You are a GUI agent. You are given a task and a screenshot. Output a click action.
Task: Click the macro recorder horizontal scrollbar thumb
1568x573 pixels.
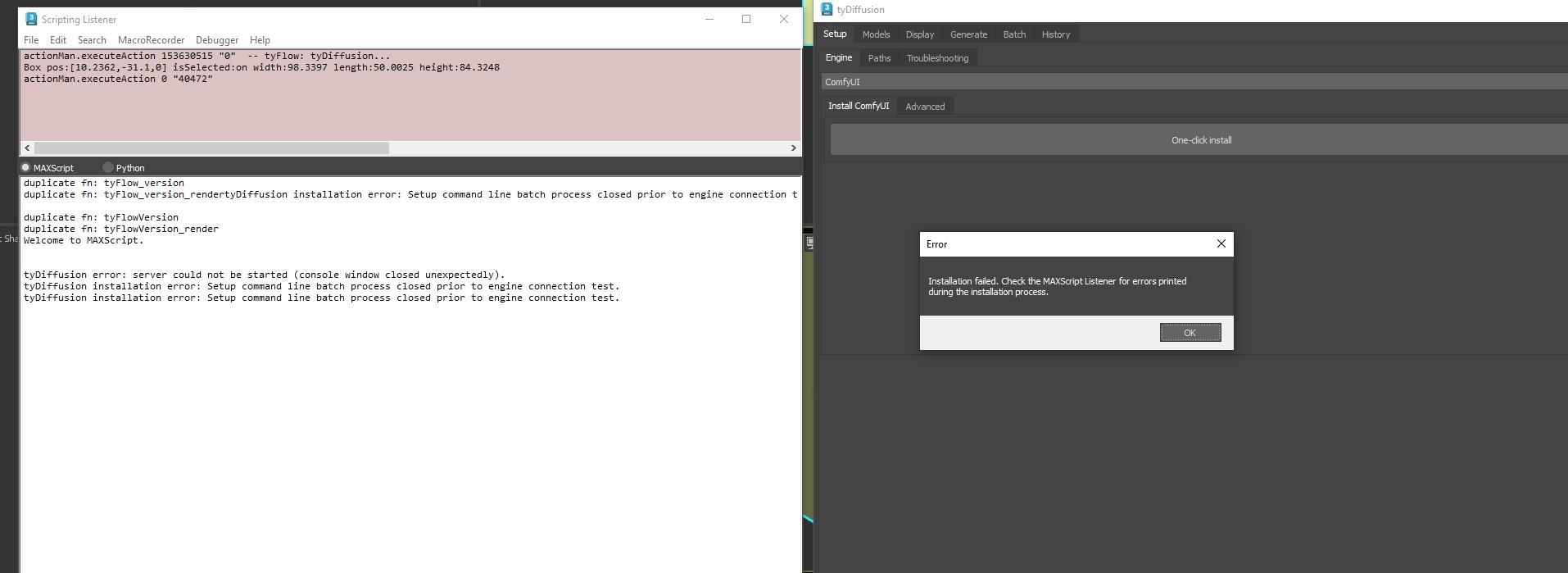pos(211,148)
